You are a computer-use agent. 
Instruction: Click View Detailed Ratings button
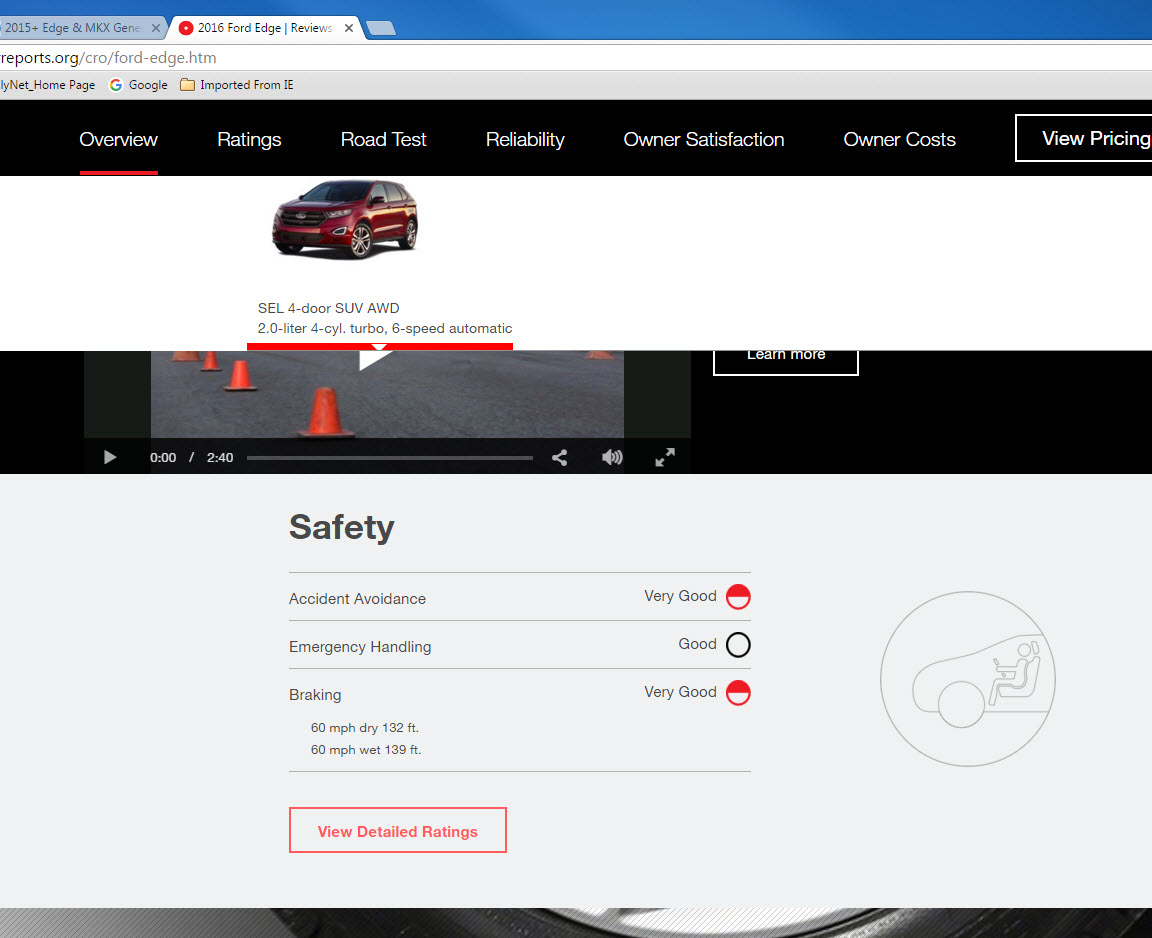[397, 831]
